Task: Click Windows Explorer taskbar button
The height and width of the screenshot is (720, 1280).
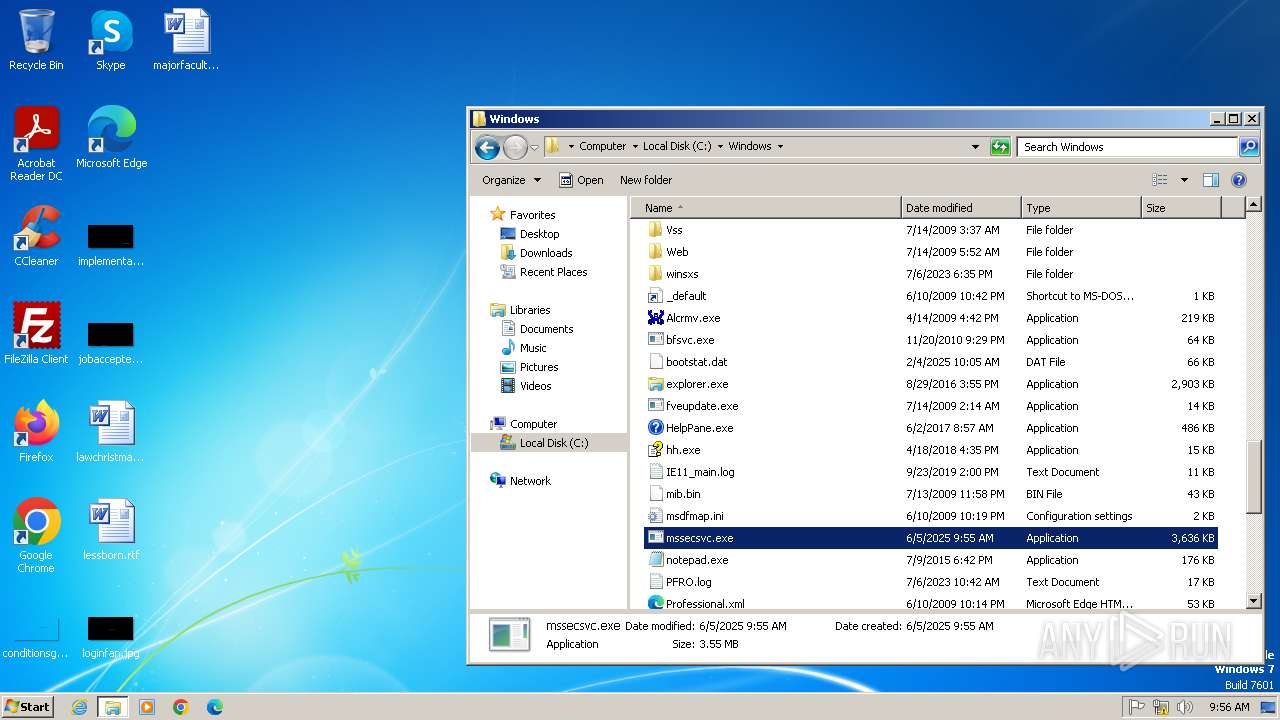Action: 113,707
